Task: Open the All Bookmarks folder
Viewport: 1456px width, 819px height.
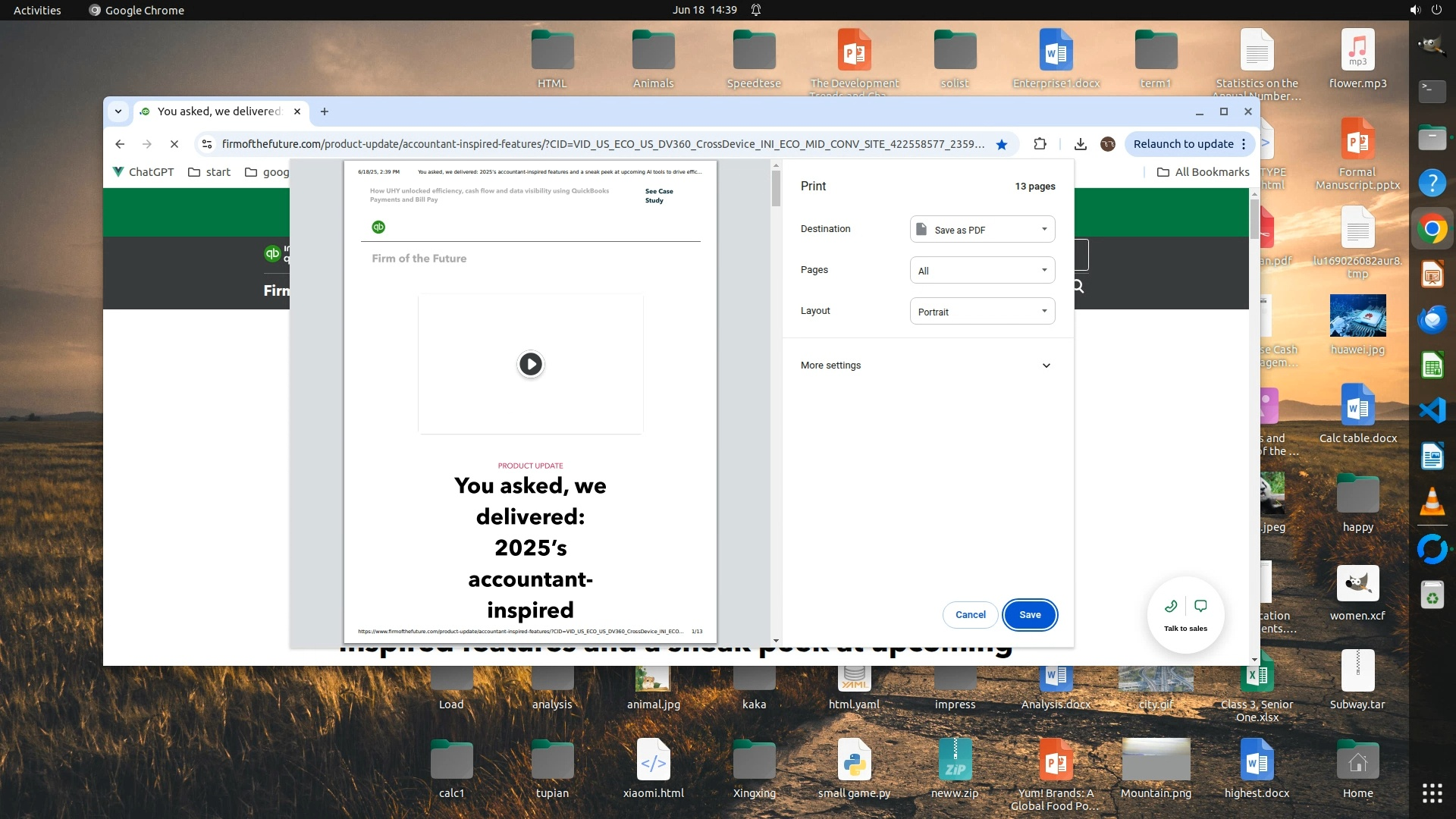Action: pyautogui.click(x=1203, y=172)
